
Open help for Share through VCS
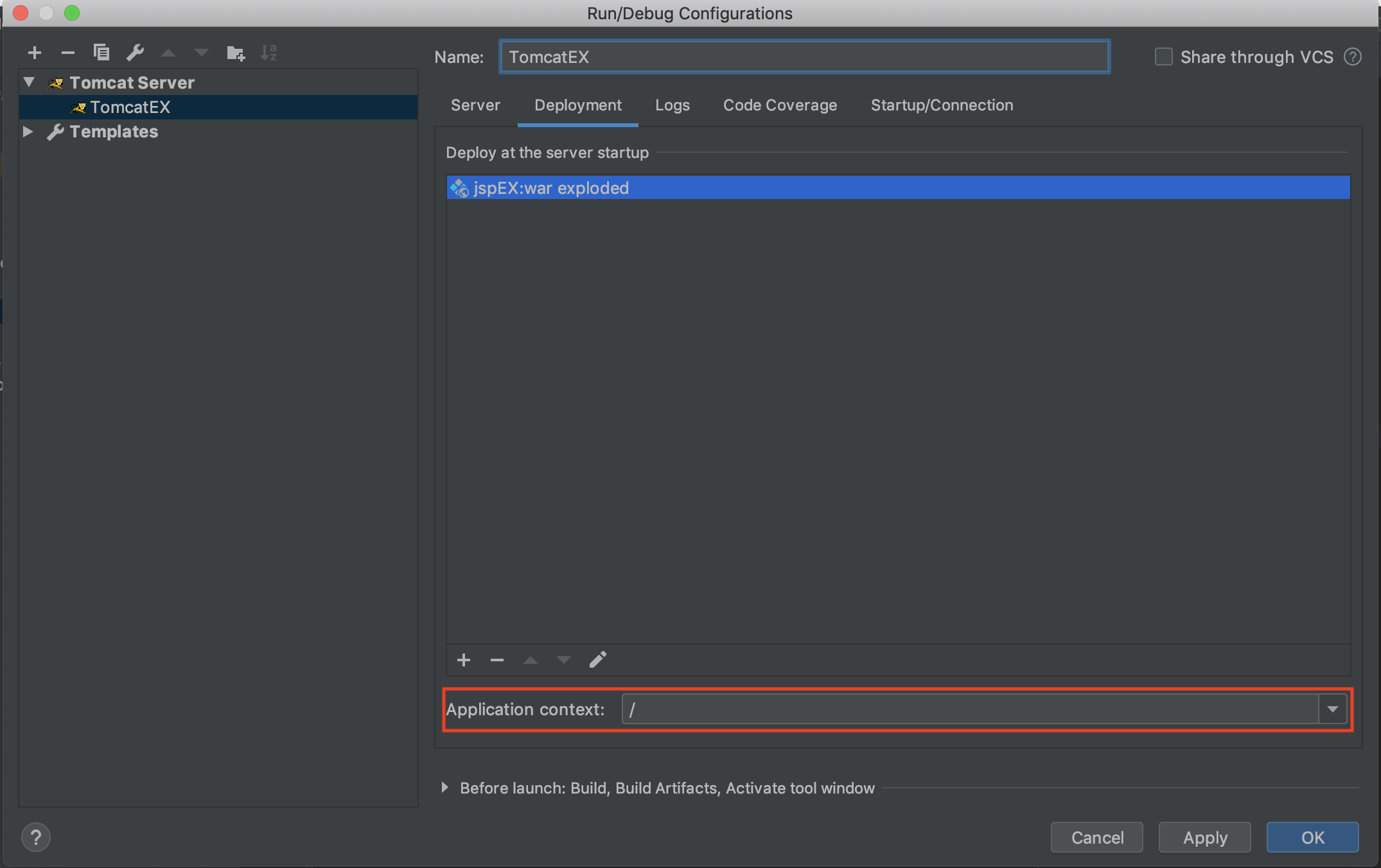[1353, 57]
